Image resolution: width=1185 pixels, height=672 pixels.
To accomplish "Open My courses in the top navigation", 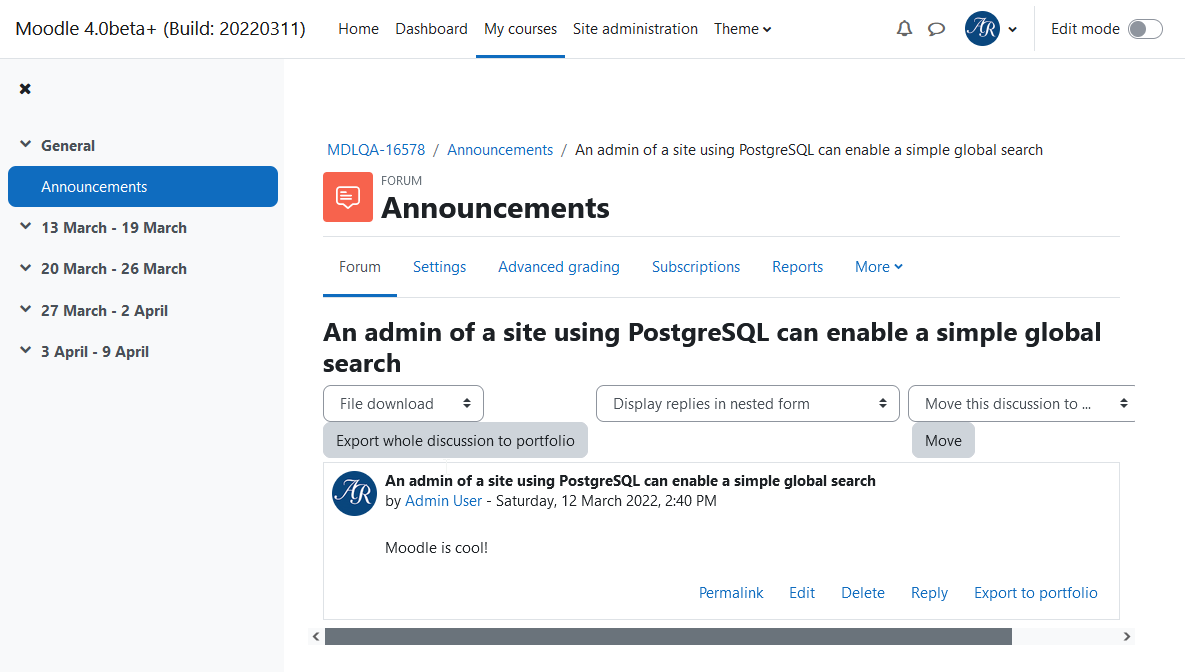I will click(521, 29).
